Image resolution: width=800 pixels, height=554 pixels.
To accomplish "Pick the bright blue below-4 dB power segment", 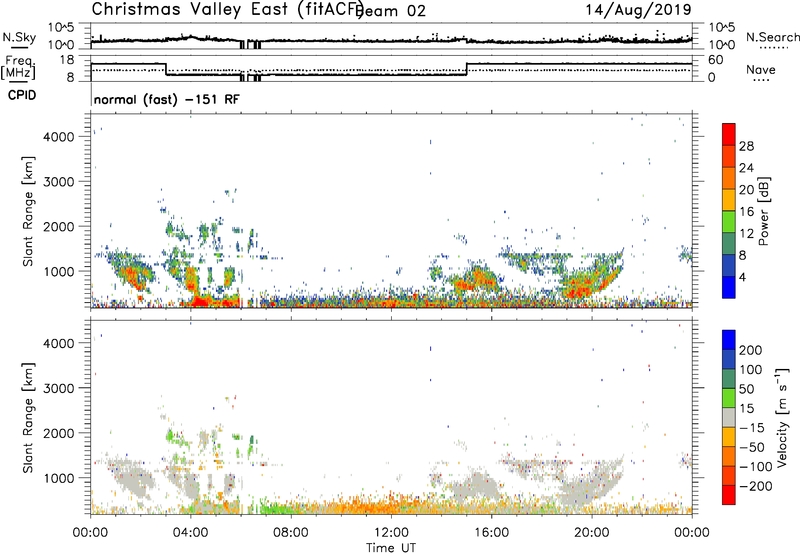I will pos(729,287).
